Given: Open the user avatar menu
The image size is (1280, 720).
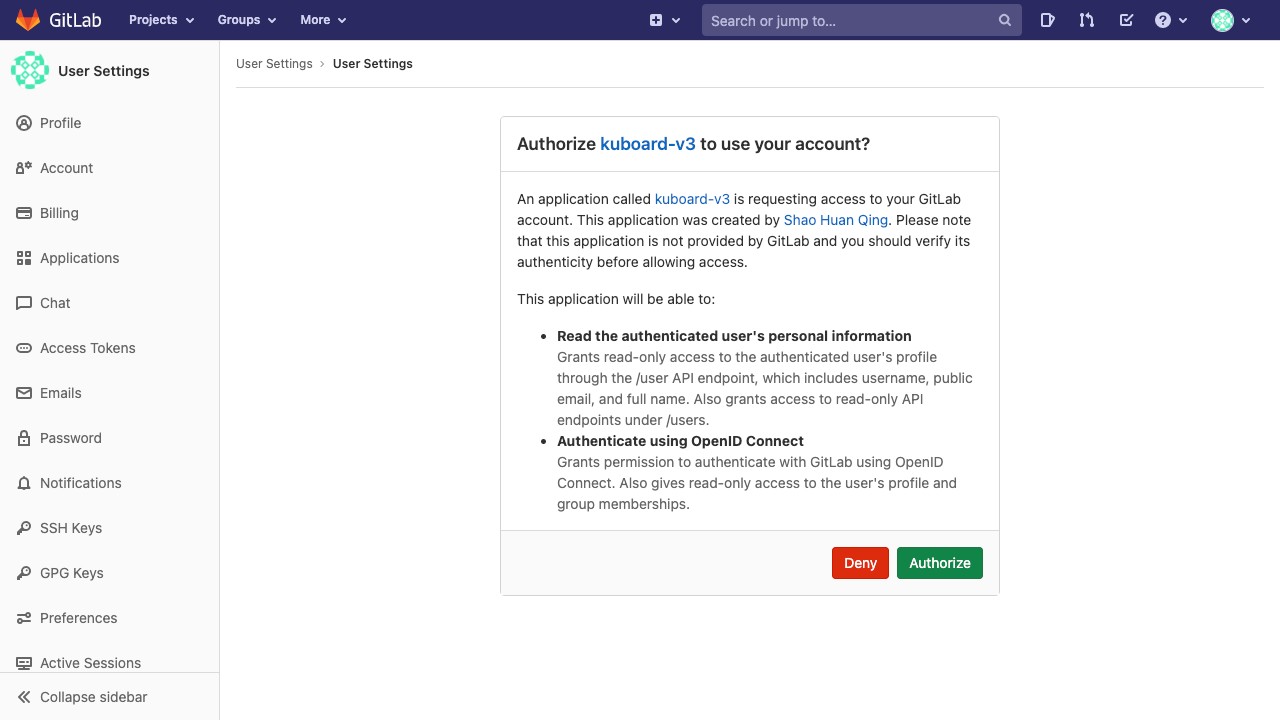Looking at the screenshot, I should tap(1230, 20).
